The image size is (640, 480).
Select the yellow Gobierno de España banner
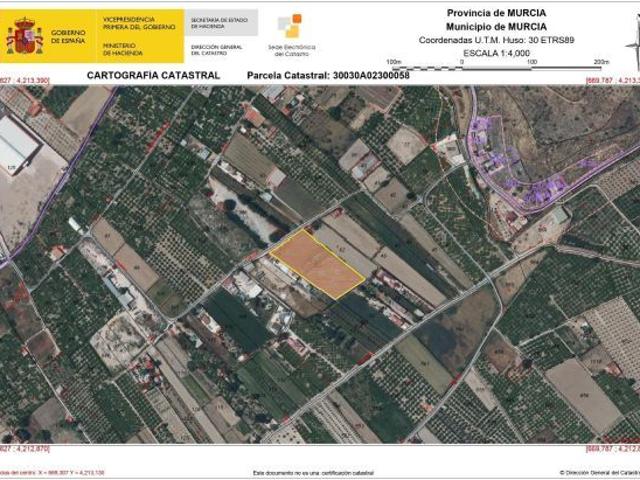click(92, 36)
